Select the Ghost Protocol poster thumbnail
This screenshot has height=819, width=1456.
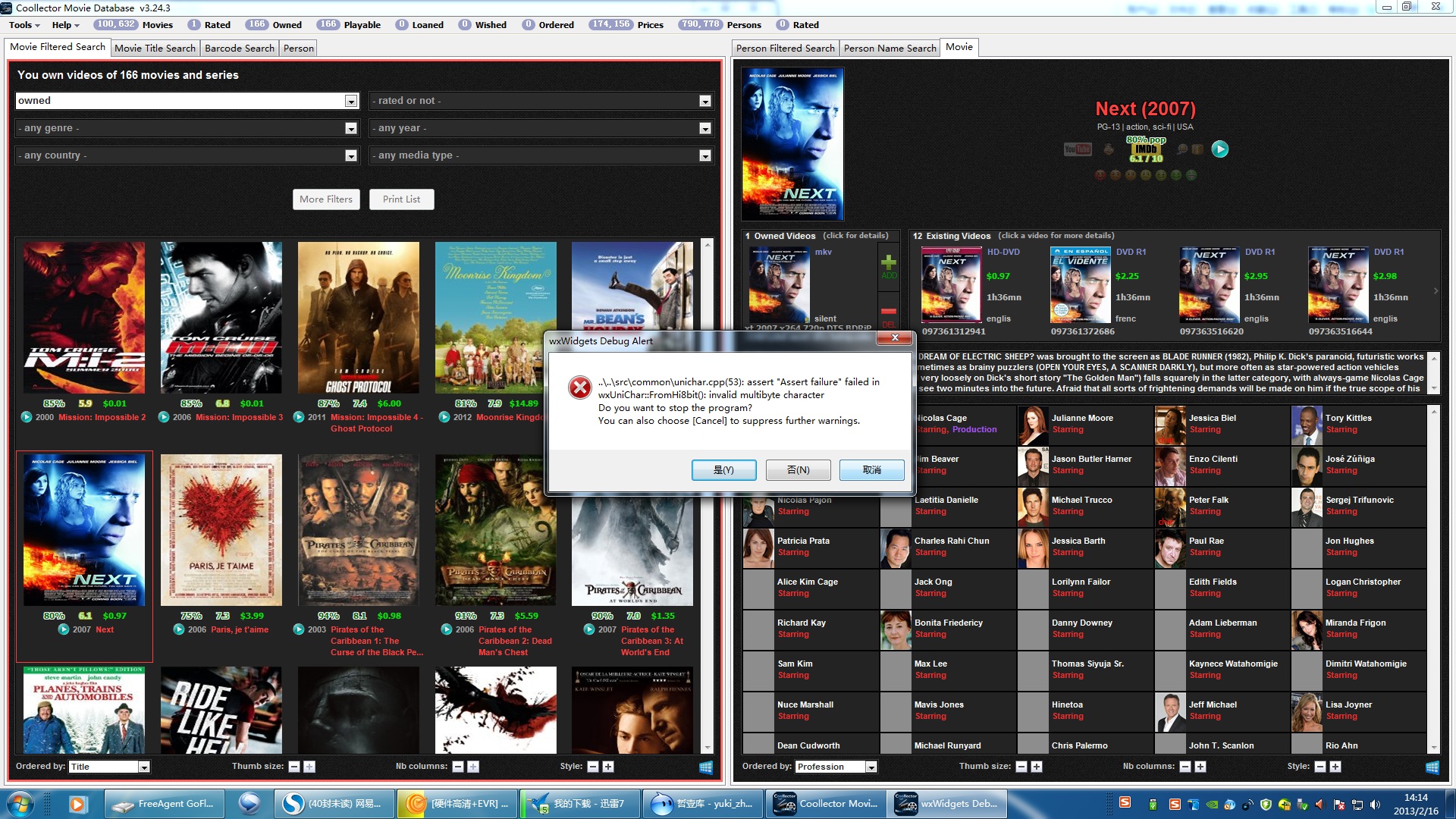pyautogui.click(x=359, y=318)
